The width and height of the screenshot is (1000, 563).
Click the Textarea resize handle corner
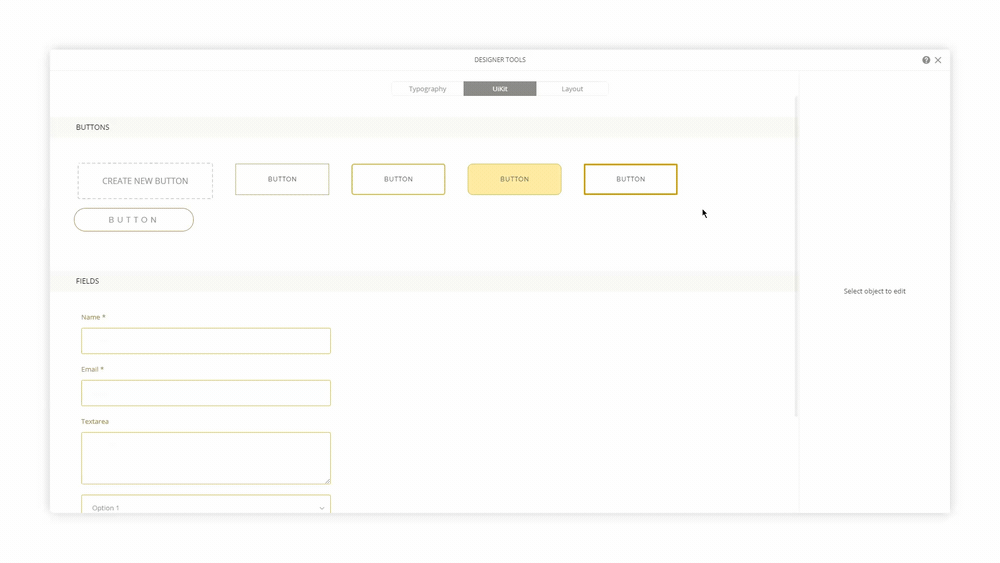(x=327, y=481)
